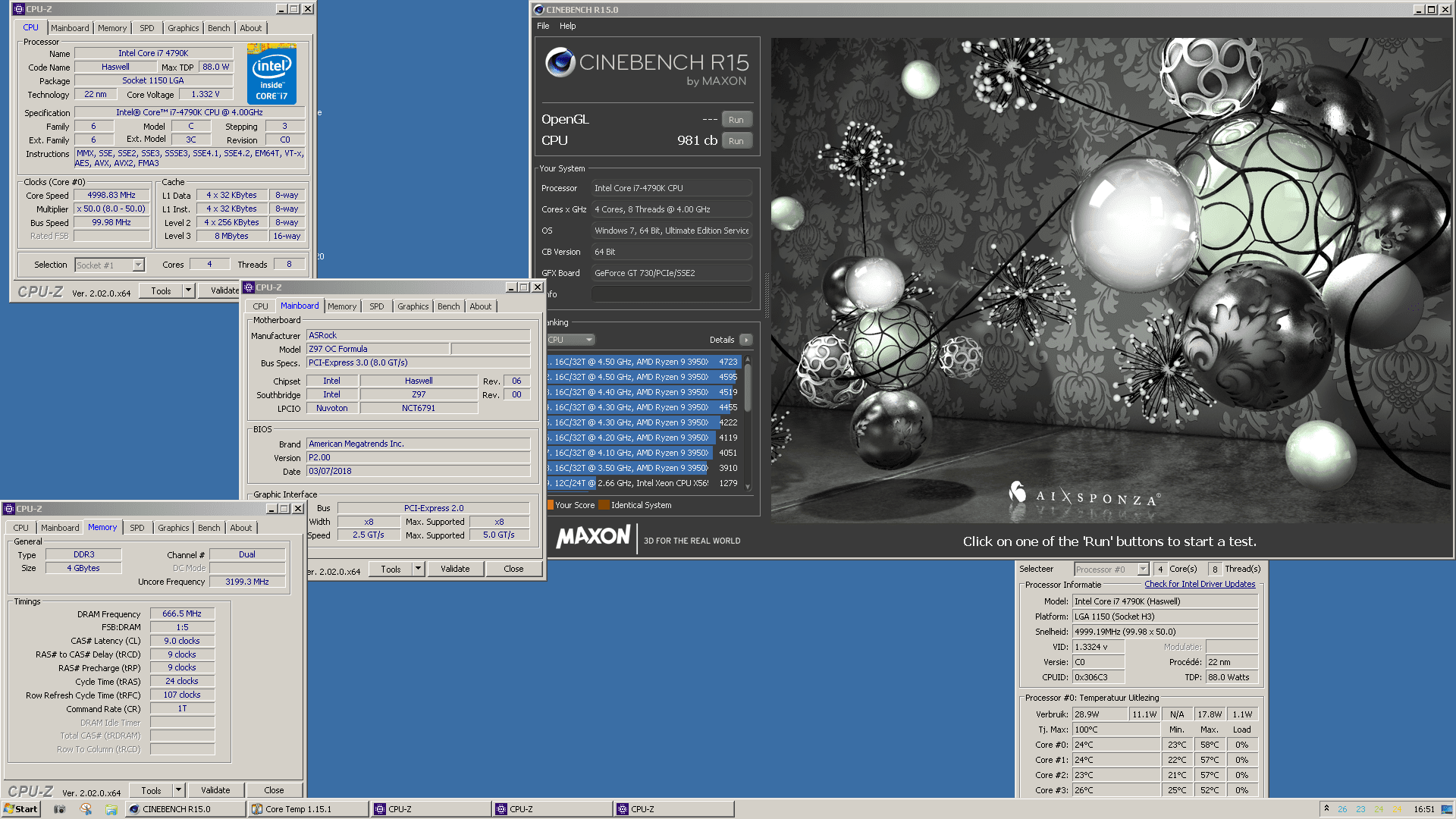Click title icon of CPU-Z Memory window
1456x819 pixels.
point(8,509)
